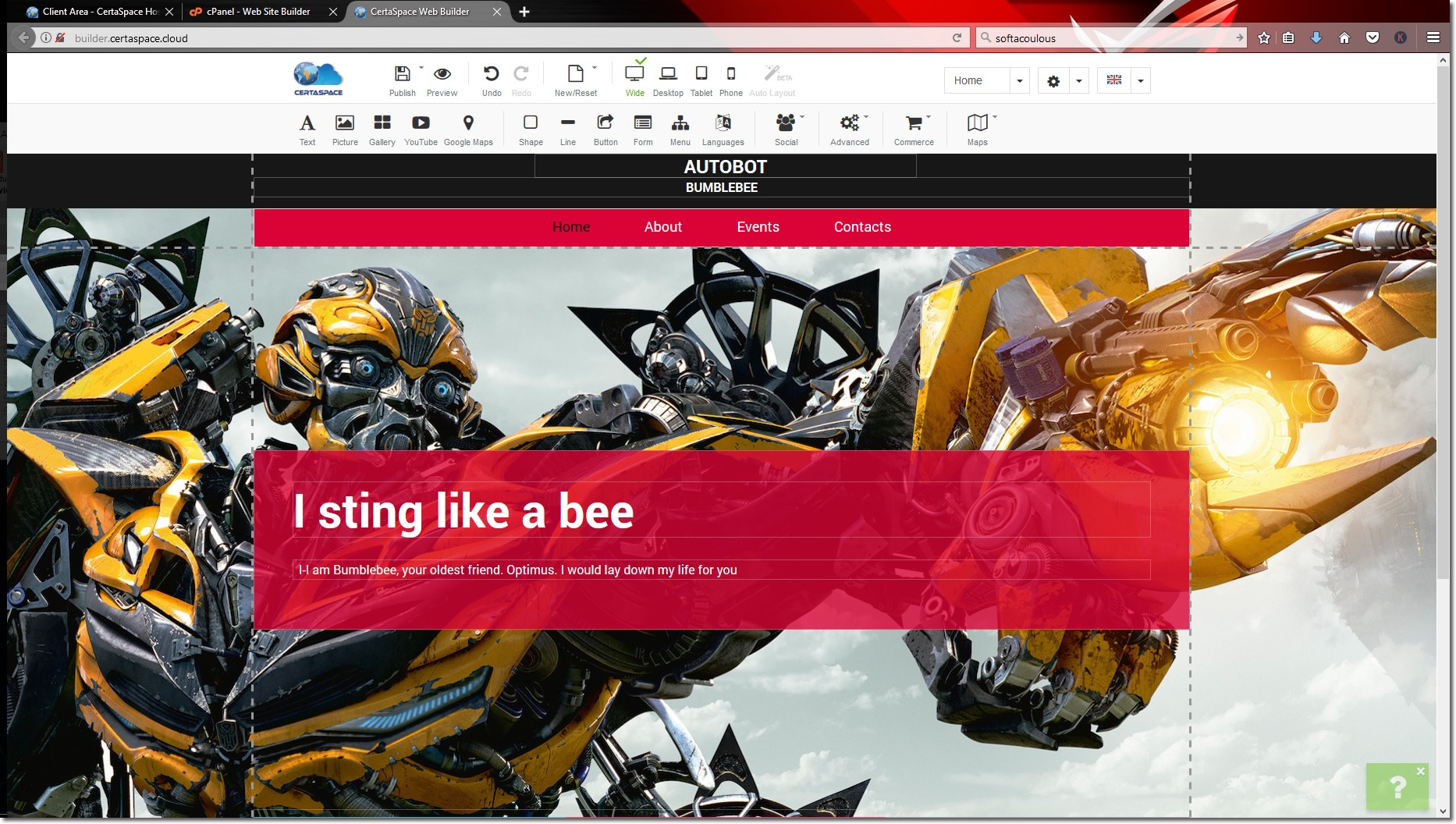
Task: Close the help widget with X
Action: click(x=1421, y=771)
